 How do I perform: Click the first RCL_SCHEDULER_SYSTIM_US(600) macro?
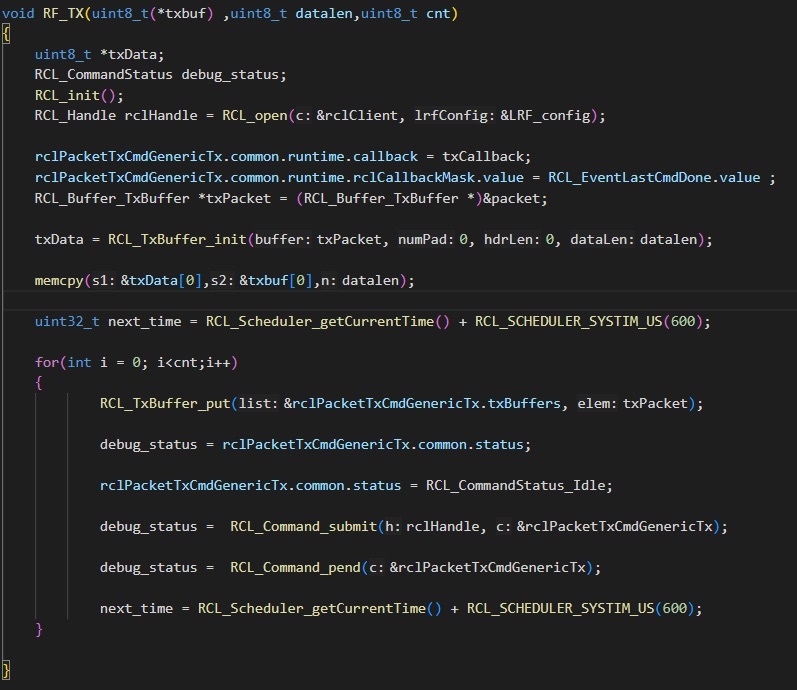[589, 321]
